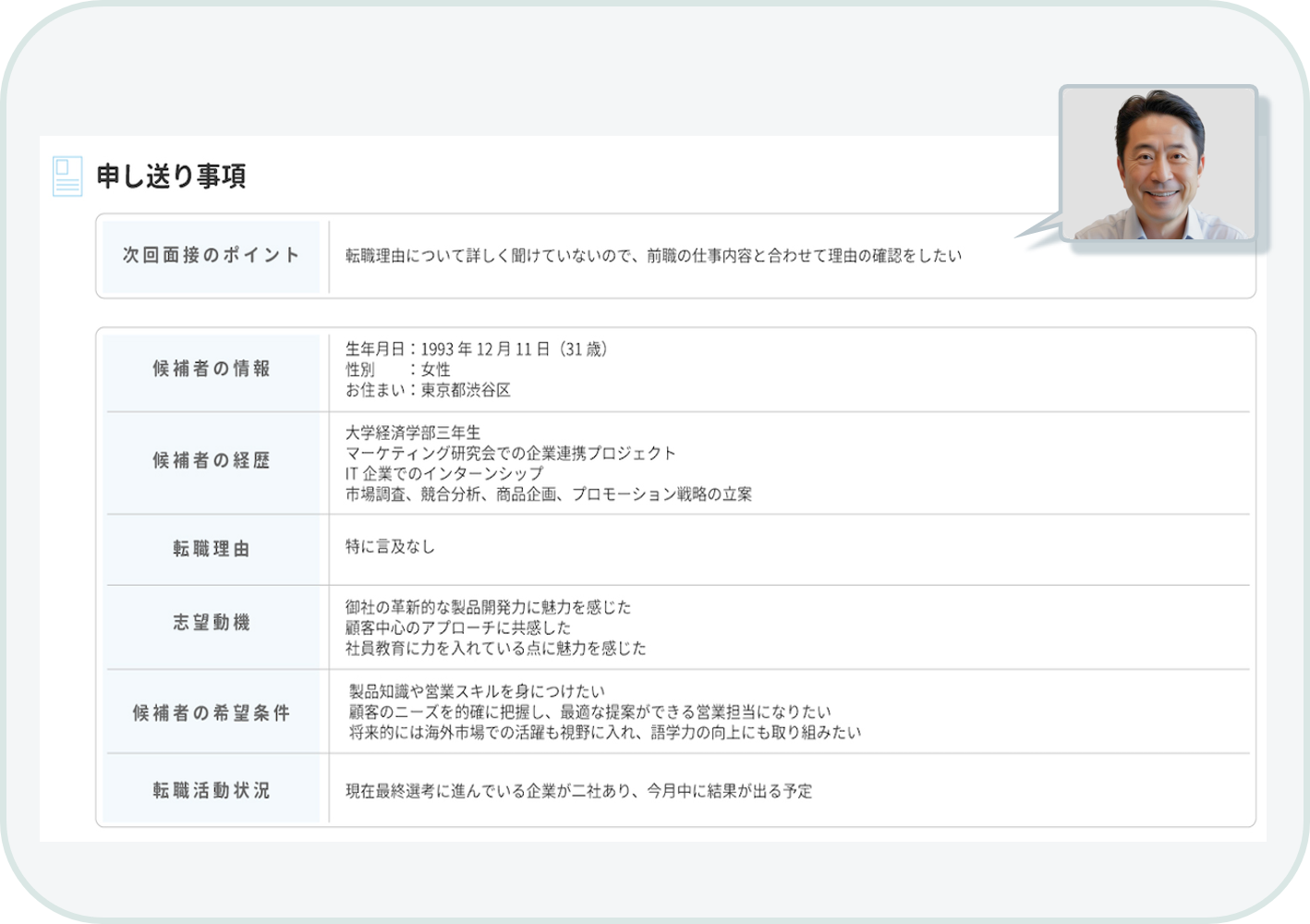Select the 候補者の情報 row header
This screenshot has width=1310, height=924.
[x=212, y=369]
